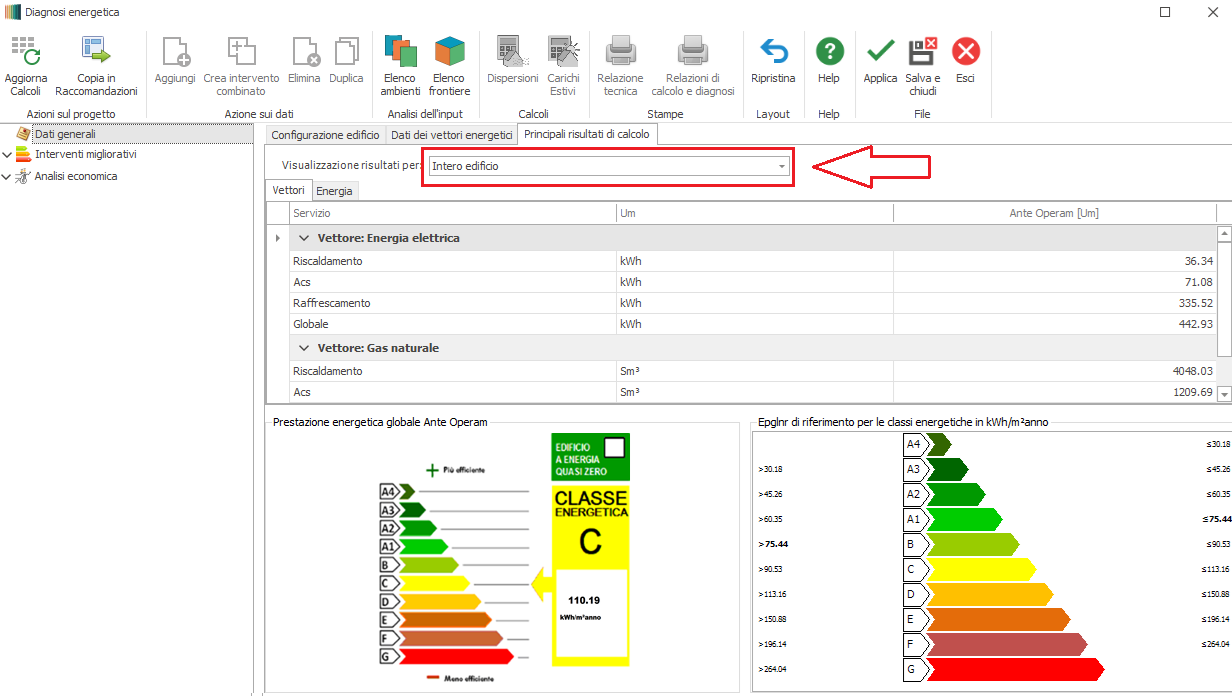This screenshot has width=1232, height=696.
Task: Open Dati dei vettori energetici tab
Action: pyautogui.click(x=451, y=134)
